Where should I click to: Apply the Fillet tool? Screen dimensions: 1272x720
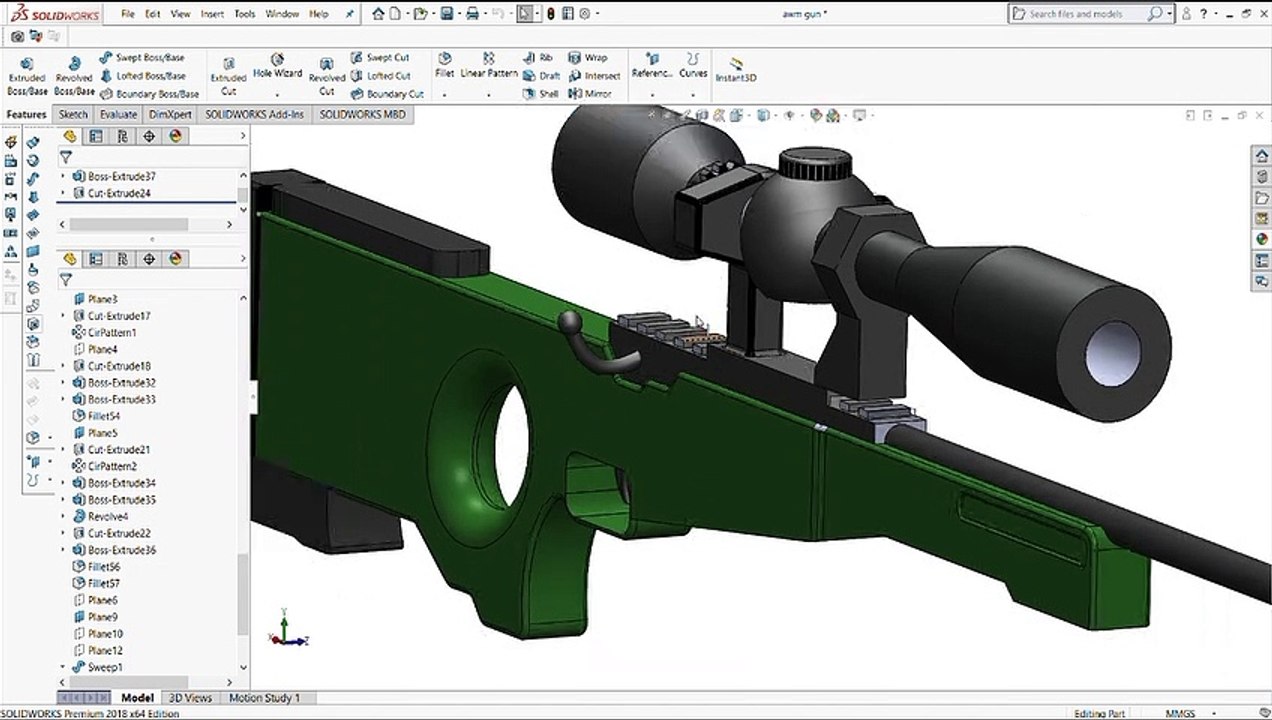click(445, 66)
